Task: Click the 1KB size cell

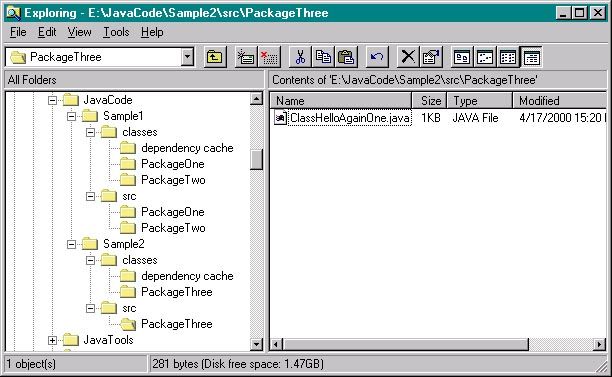Action: coord(431,118)
